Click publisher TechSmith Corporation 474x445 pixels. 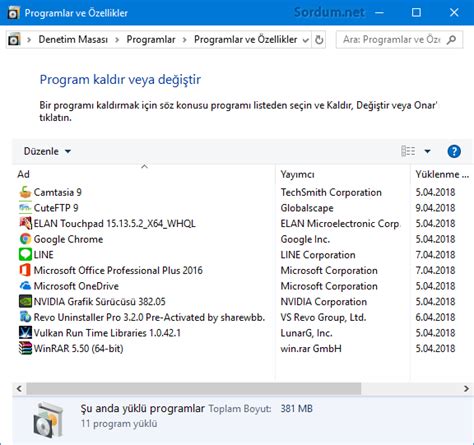point(331,192)
